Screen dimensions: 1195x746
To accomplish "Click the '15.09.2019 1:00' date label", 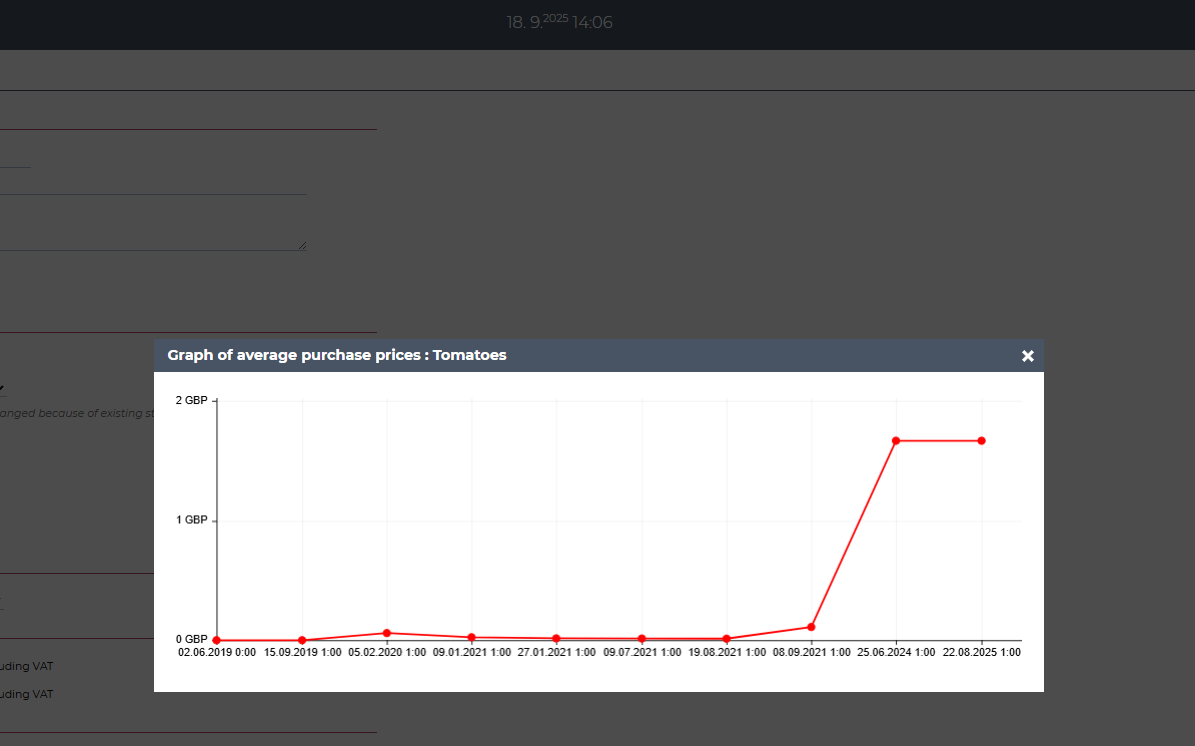I will coord(303,652).
